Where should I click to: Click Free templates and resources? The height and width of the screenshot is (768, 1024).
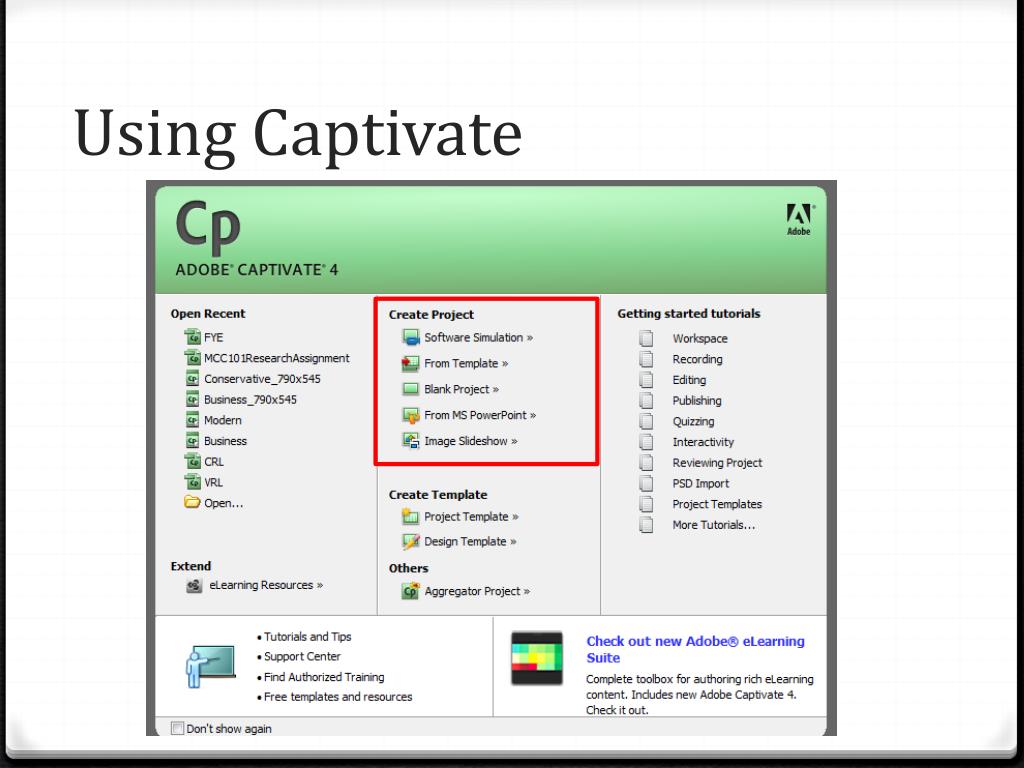(x=338, y=697)
